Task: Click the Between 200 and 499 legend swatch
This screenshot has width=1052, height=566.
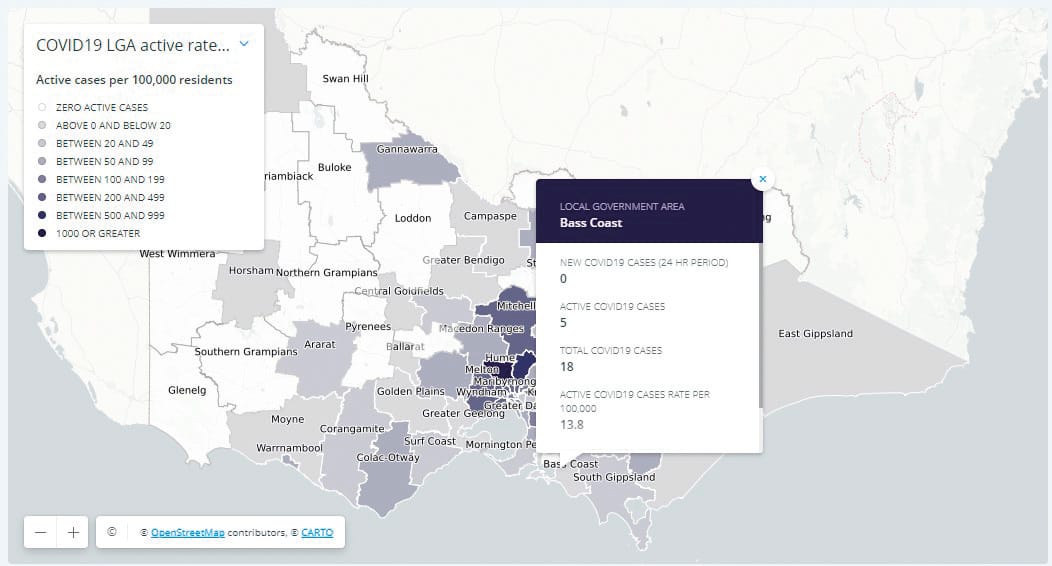Action: tap(42, 197)
